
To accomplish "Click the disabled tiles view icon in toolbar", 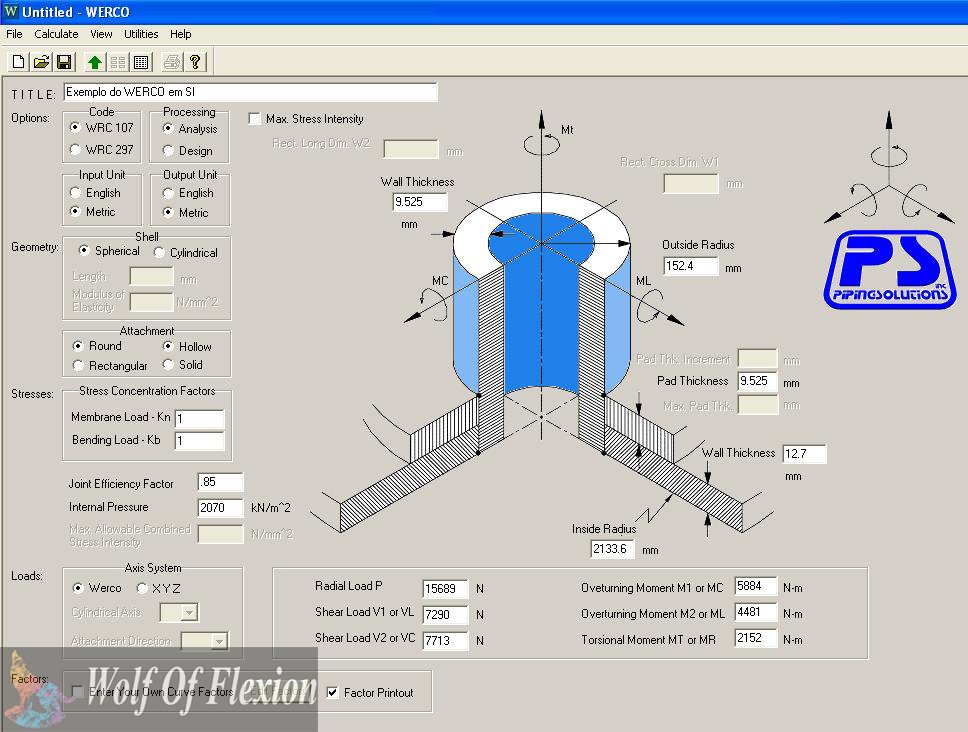I will pyautogui.click(x=118, y=62).
